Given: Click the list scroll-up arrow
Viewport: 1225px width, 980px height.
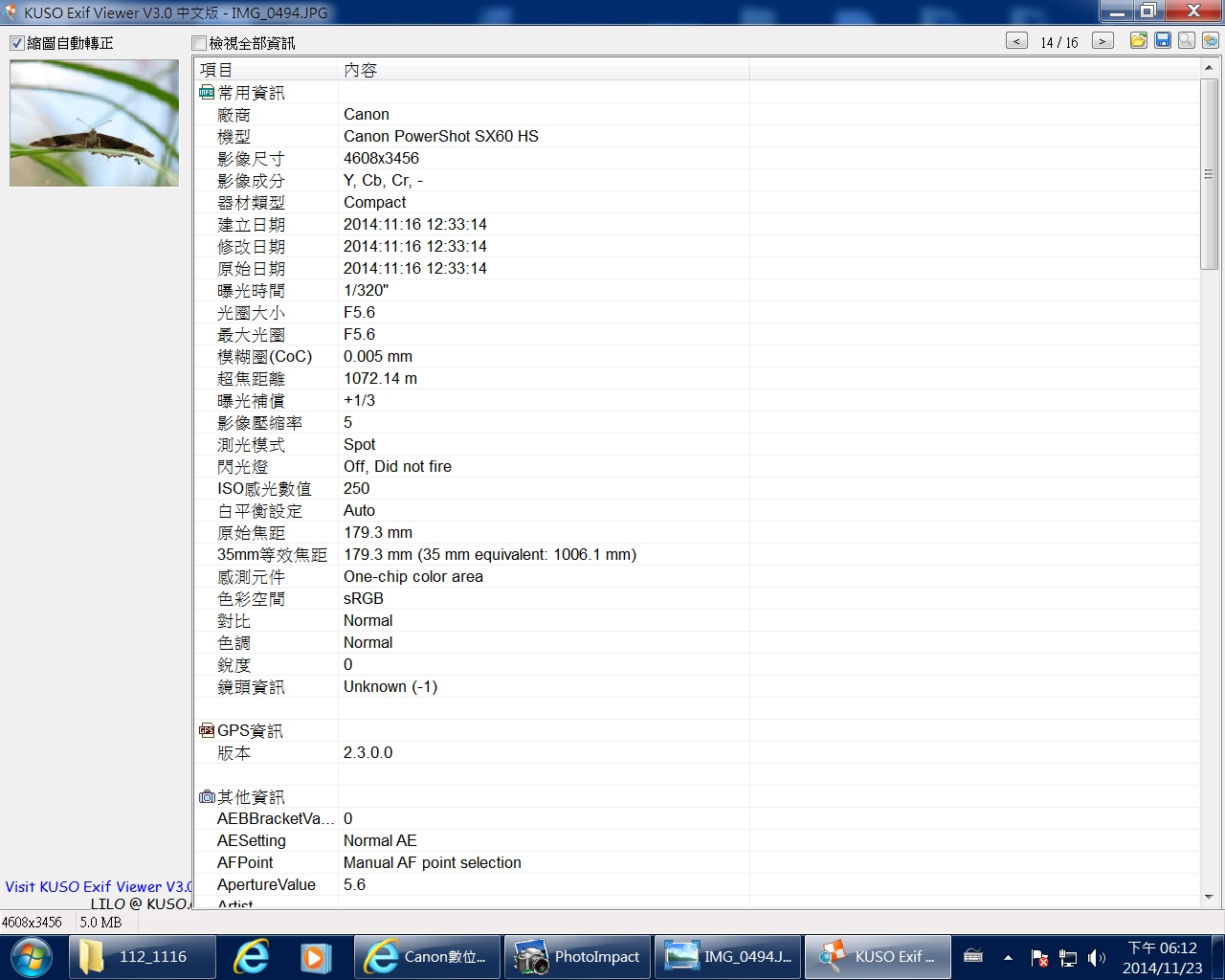Looking at the screenshot, I should pyautogui.click(x=1209, y=68).
